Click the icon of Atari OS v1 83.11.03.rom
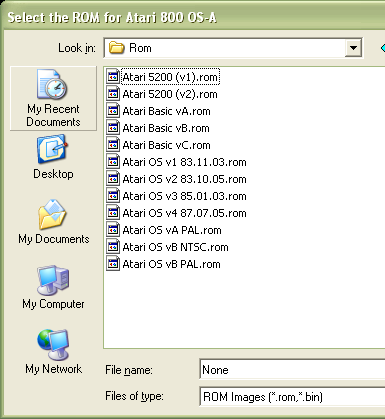The height and width of the screenshot is (419, 385). click(x=113, y=162)
